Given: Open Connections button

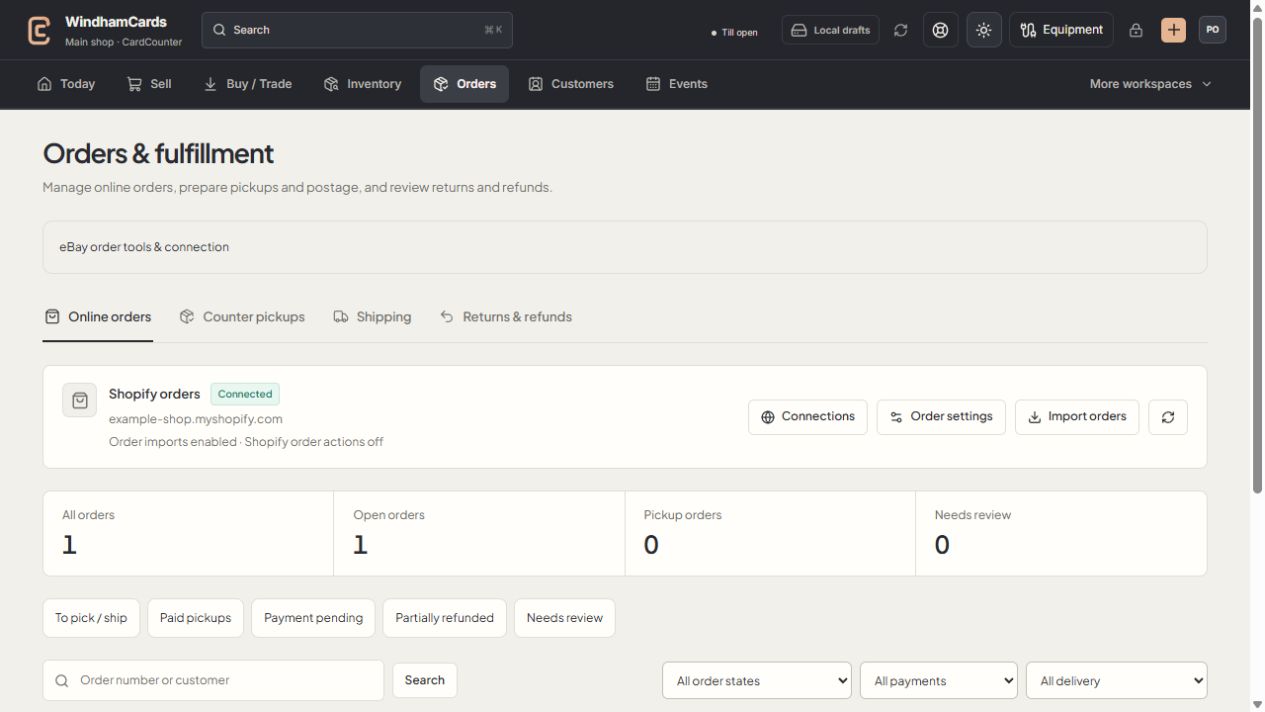Looking at the screenshot, I should (808, 417).
